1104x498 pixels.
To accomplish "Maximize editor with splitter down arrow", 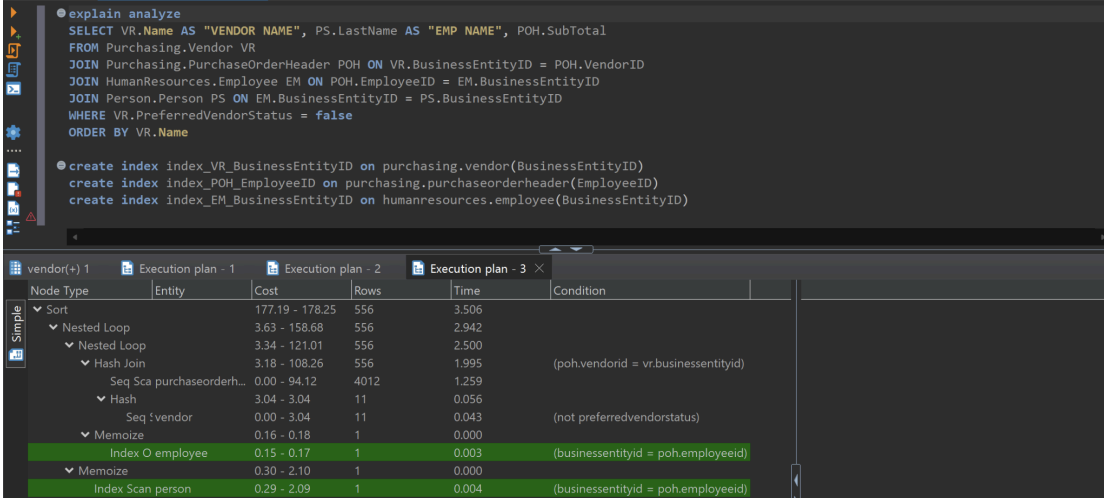I will point(576,249).
